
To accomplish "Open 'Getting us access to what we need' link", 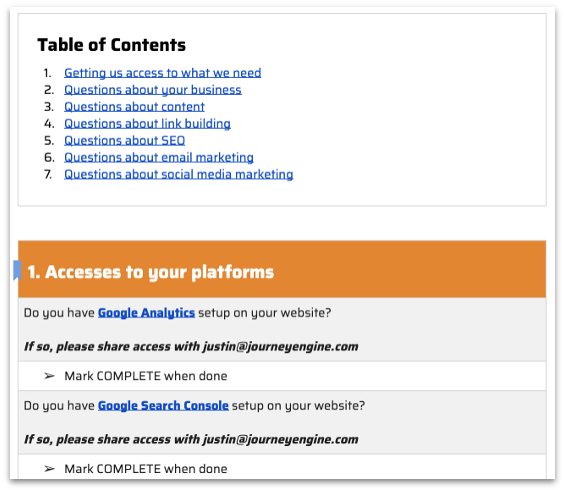I will [x=163, y=73].
